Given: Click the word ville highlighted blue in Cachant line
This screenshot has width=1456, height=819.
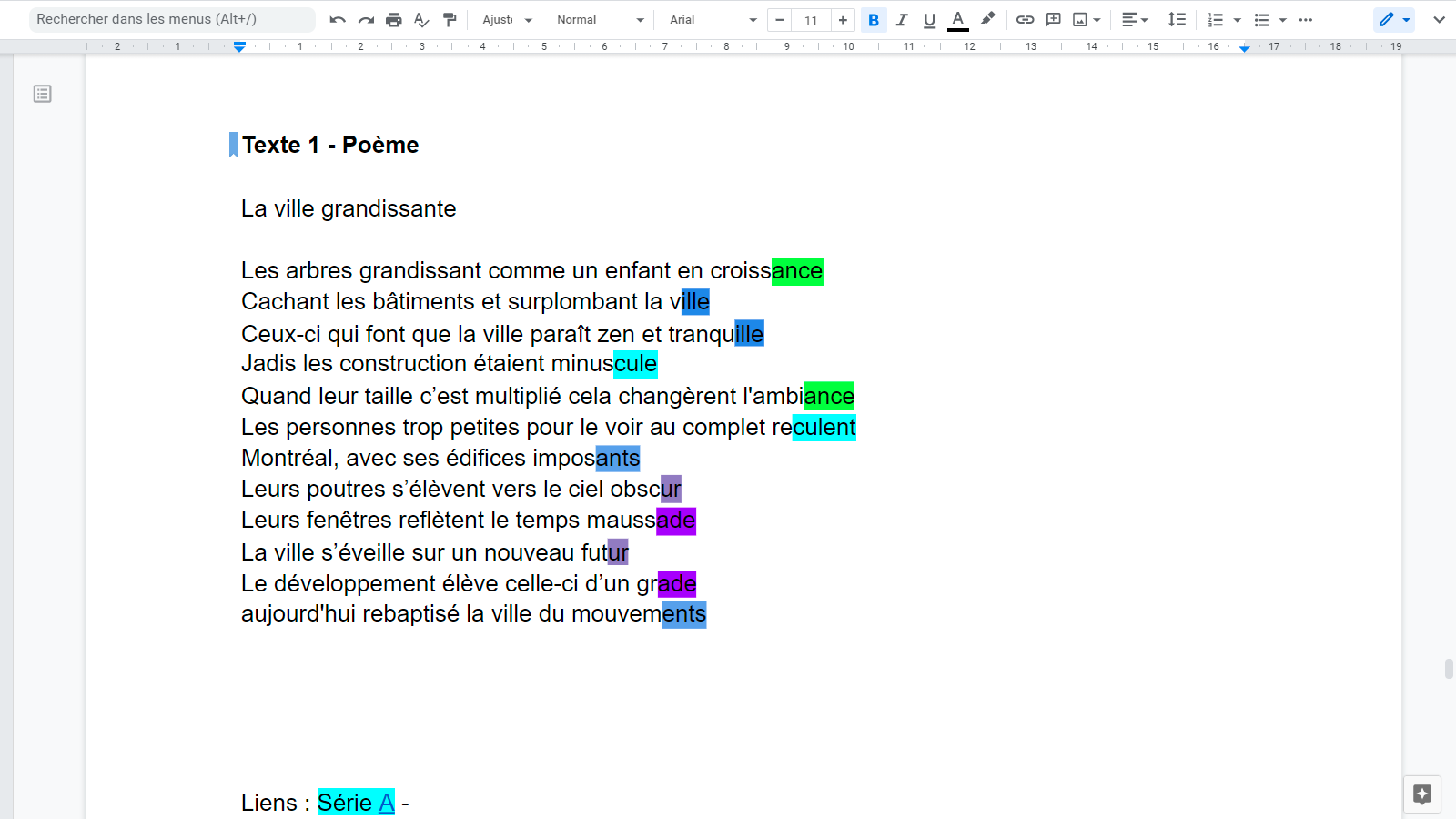Looking at the screenshot, I should [689, 301].
